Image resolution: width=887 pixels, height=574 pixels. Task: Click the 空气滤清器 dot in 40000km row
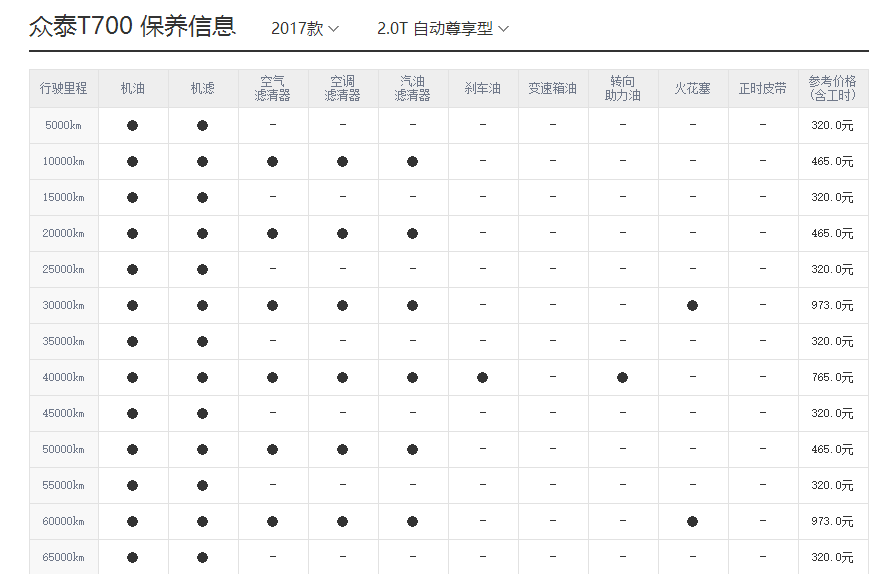(x=272, y=377)
